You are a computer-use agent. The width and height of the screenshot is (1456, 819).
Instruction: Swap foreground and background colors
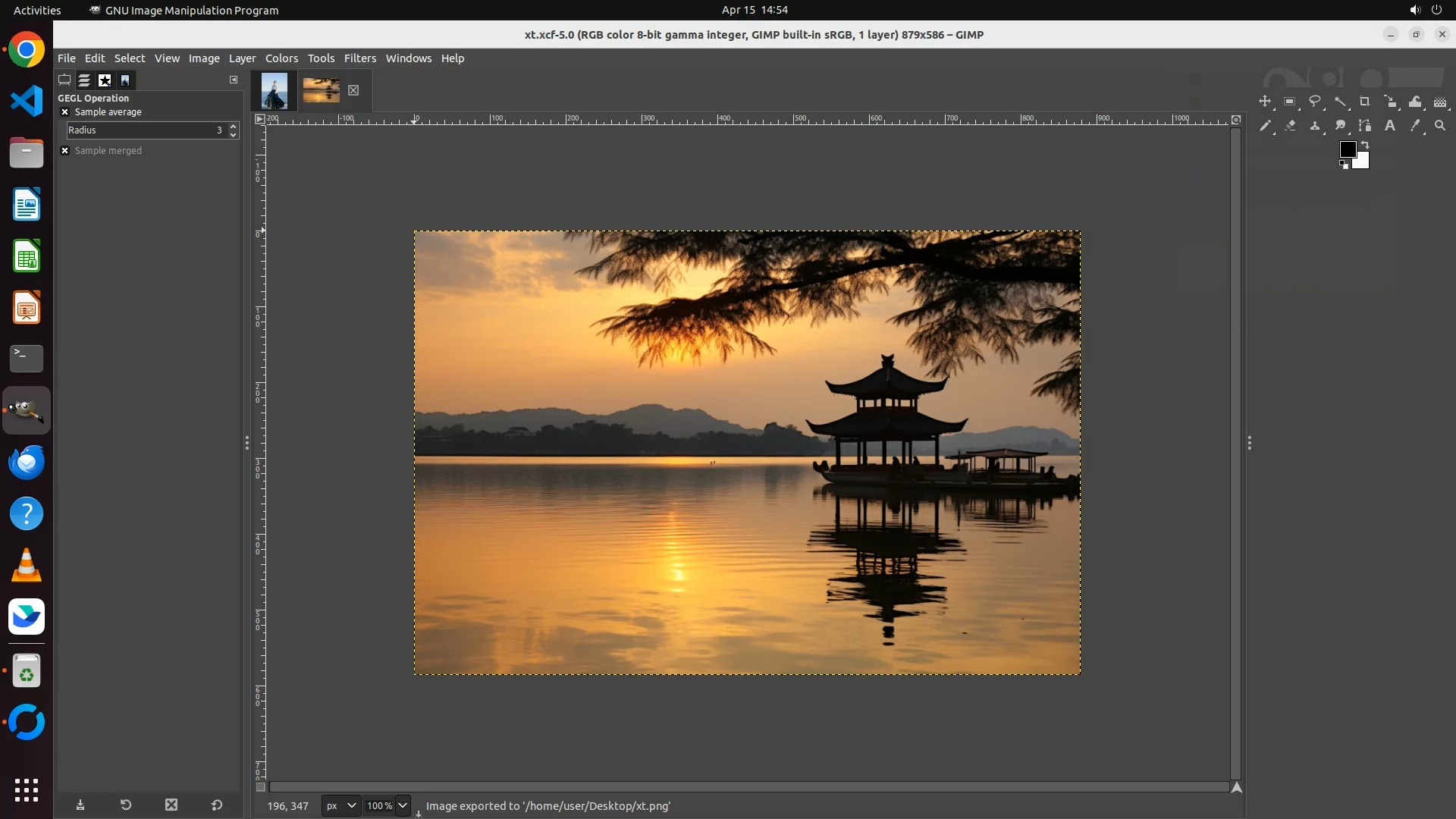[x=1365, y=145]
